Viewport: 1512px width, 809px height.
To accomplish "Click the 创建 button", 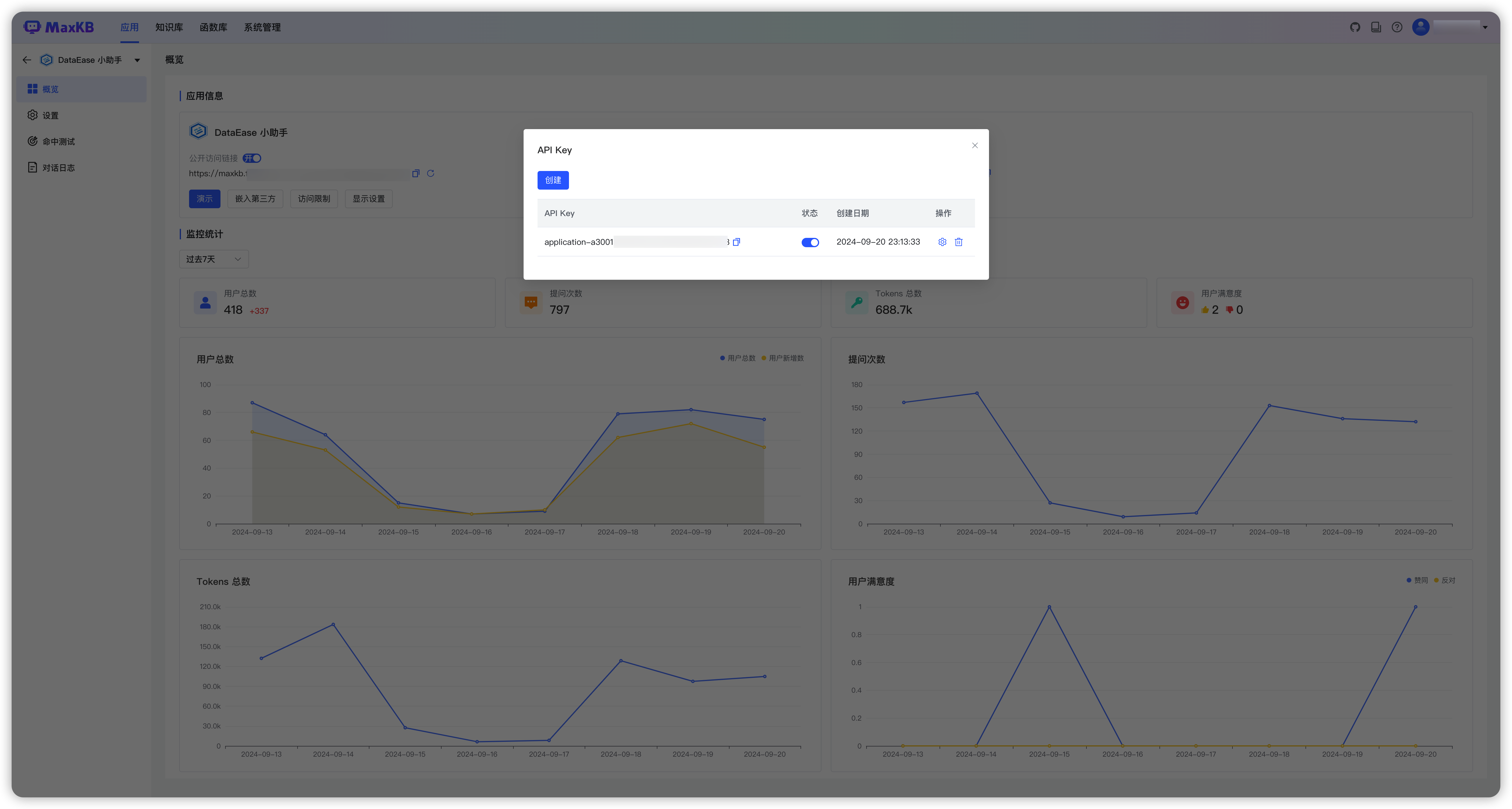I will coord(553,180).
